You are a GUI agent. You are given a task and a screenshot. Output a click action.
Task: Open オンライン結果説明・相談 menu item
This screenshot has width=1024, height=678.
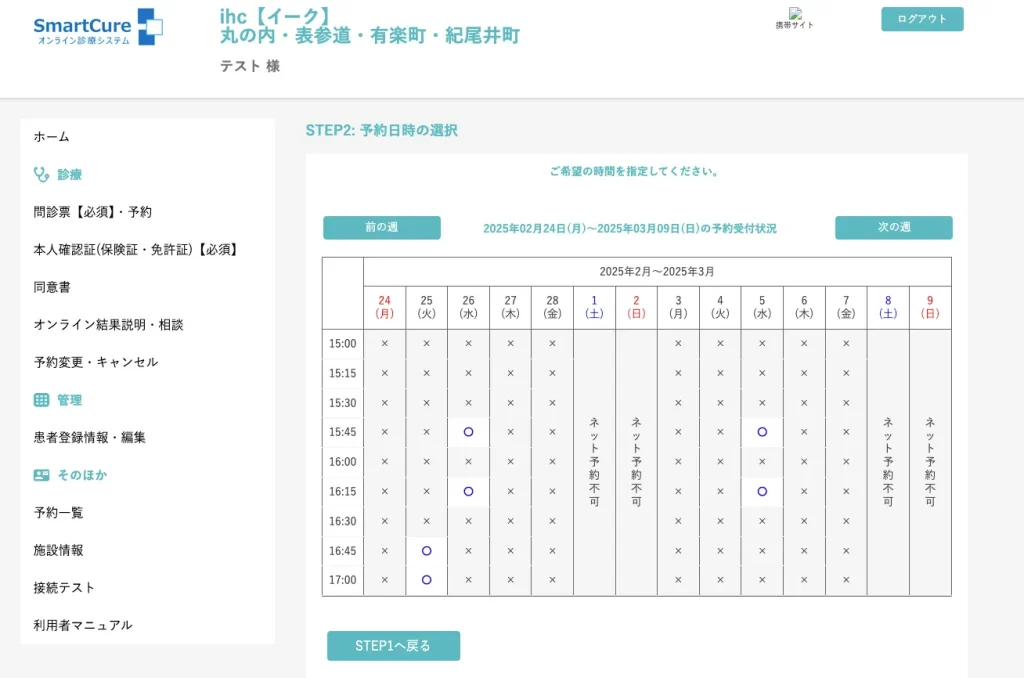point(108,325)
